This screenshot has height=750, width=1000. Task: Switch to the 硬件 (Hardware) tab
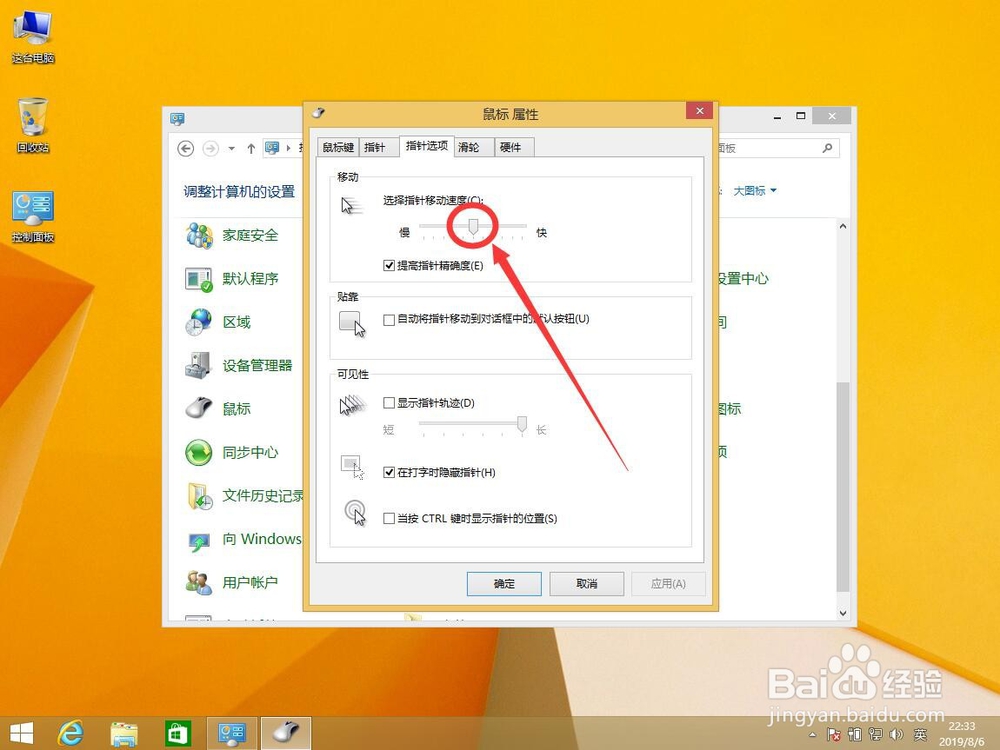(x=511, y=146)
